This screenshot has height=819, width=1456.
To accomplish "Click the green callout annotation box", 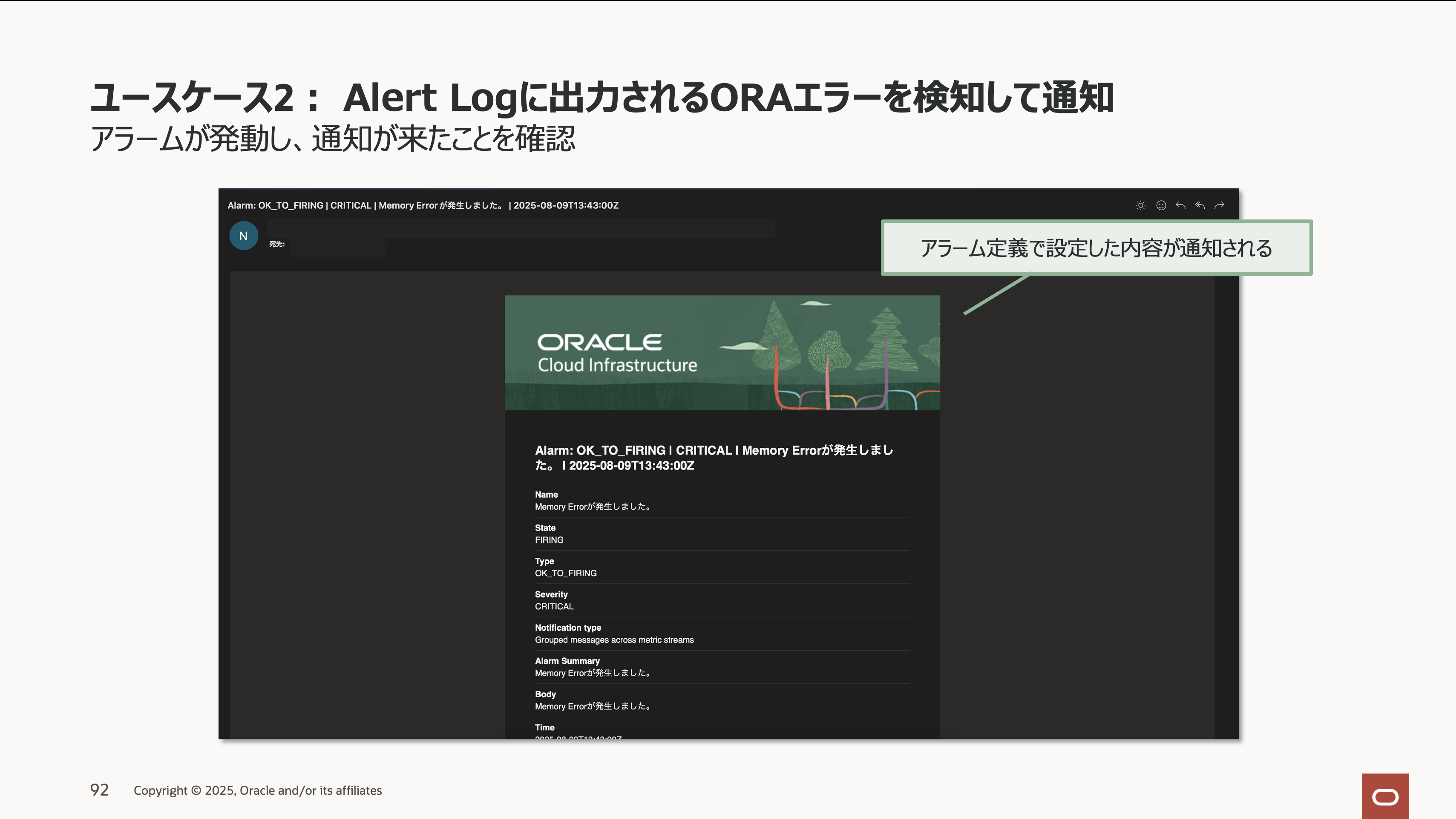I will [x=1096, y=248].
